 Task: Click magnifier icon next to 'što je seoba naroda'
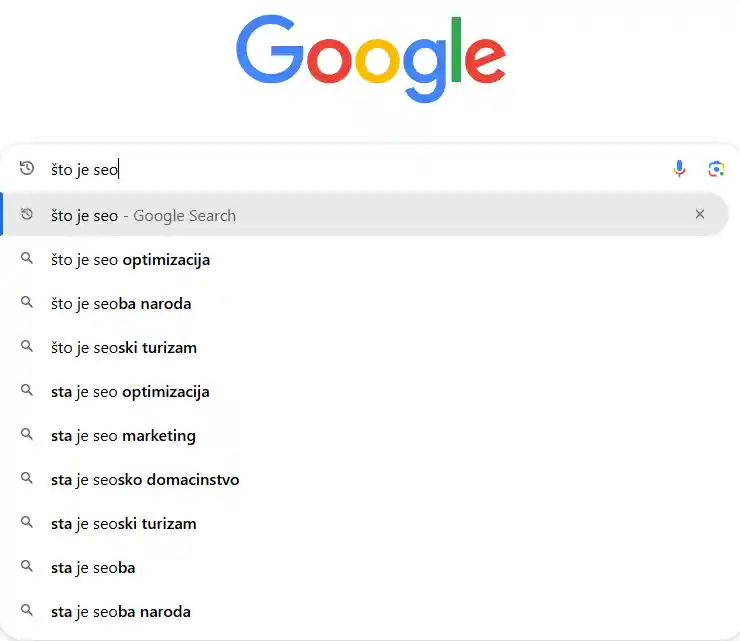[27, 303]
